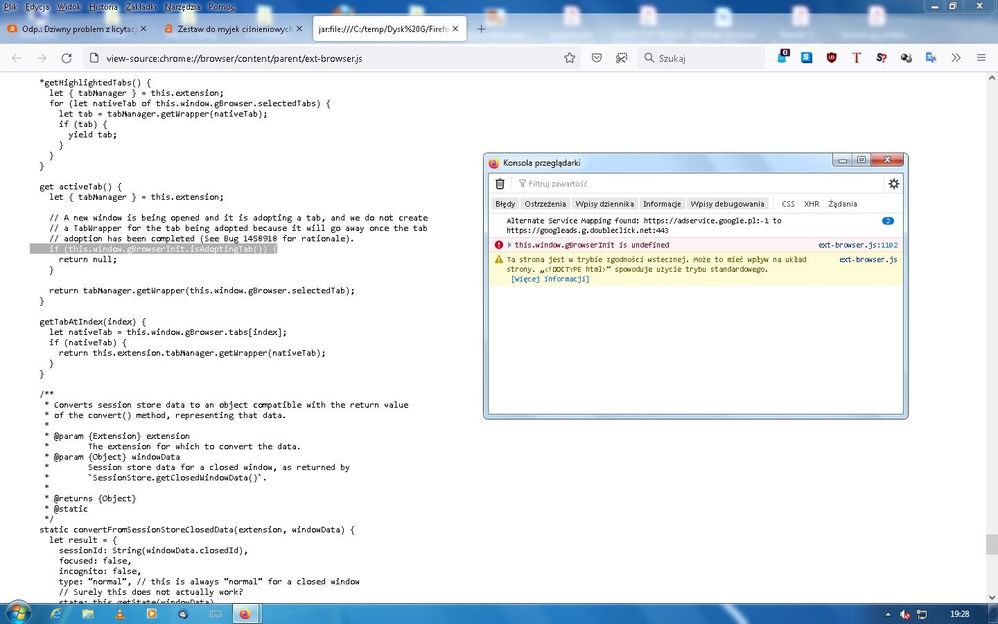
Task: Toggle the XHR filter in console
Action: point(812,204)
